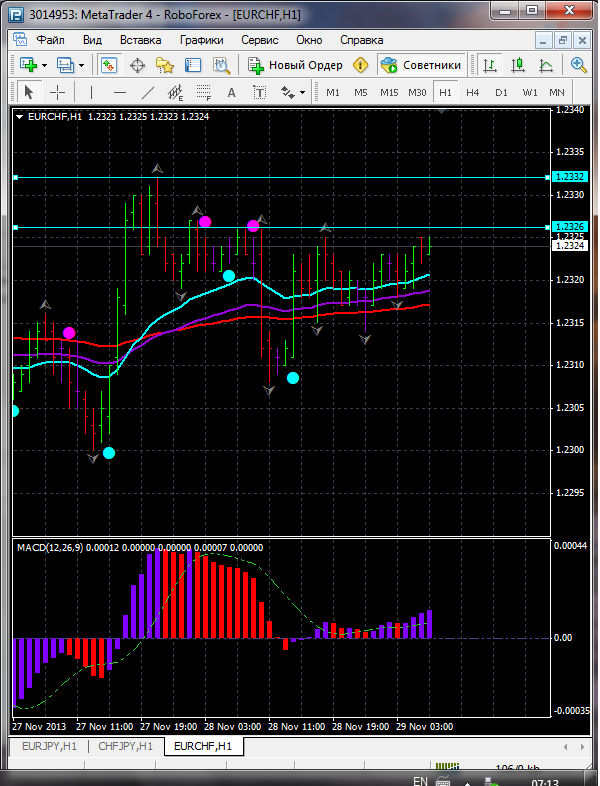Choose the Equidistant Channel tool
This screenshot has height=786, width=600.
(x=175, y=92)
